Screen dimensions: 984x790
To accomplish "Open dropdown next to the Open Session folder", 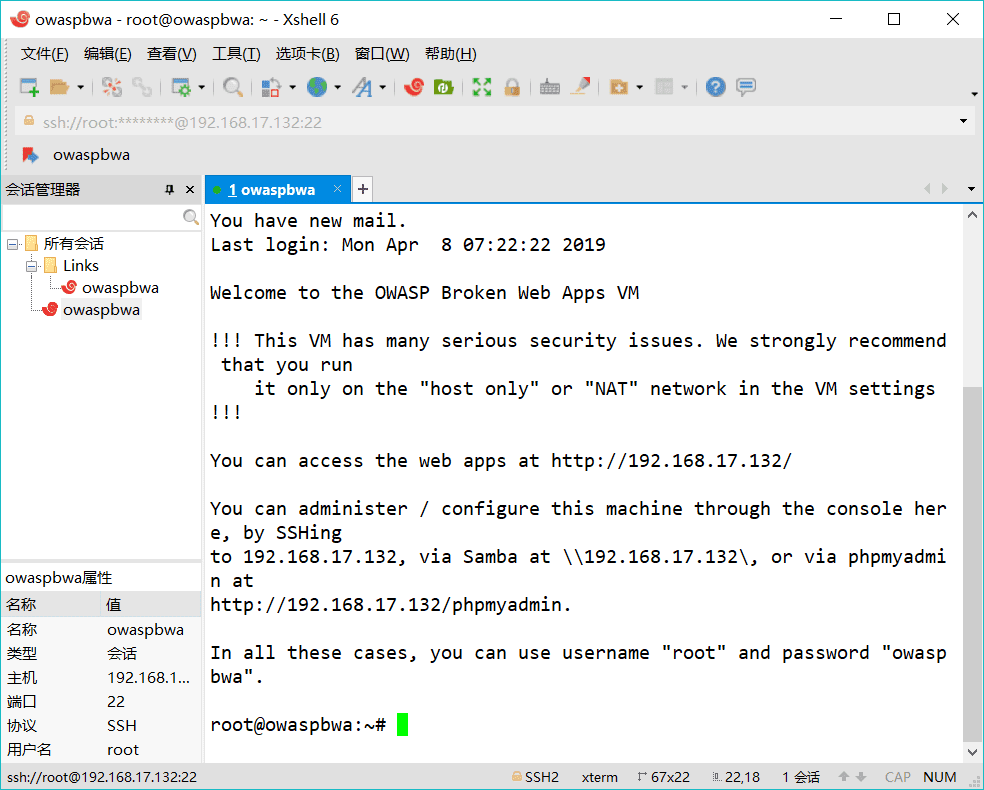I will coord(80,87).
